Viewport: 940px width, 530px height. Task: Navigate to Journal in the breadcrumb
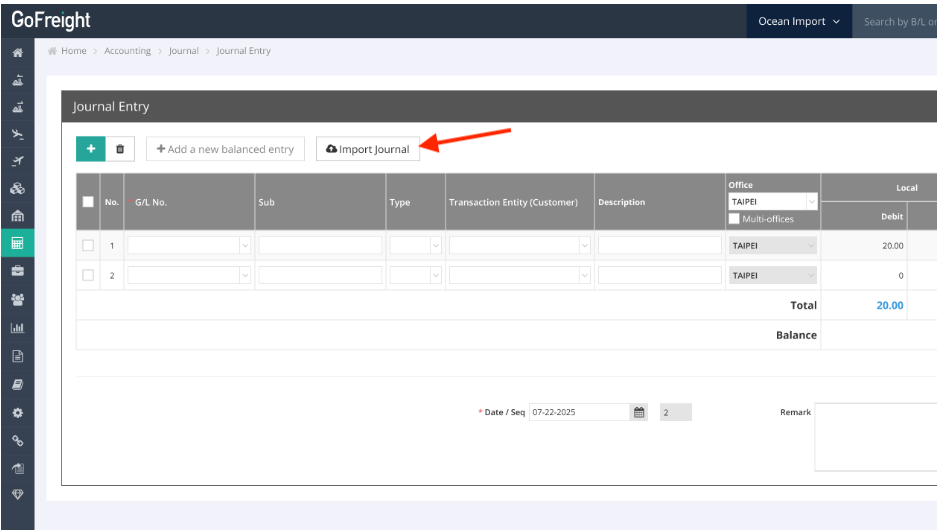pyautogui.click(x=184, y=51)
